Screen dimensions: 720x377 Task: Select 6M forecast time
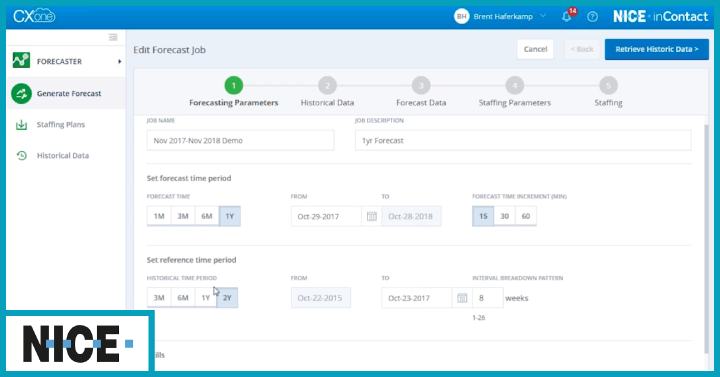[207, 216]
